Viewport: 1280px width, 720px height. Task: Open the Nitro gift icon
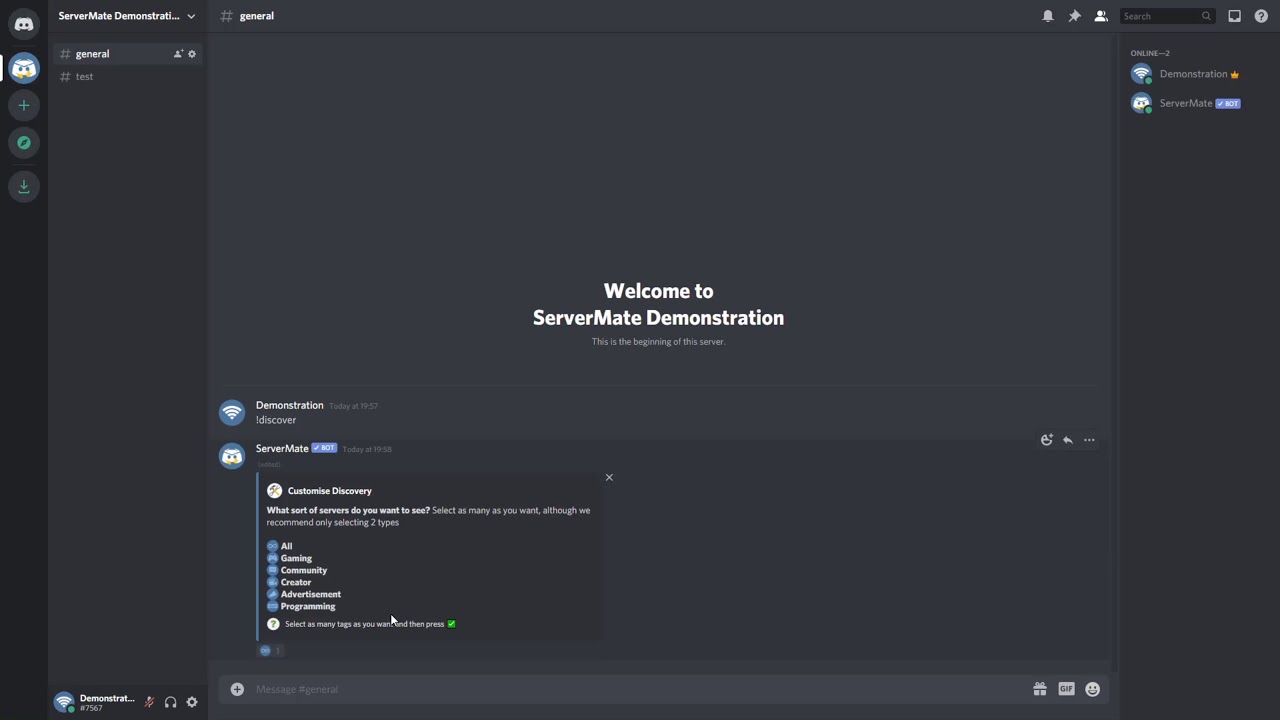pos(1040,689)
